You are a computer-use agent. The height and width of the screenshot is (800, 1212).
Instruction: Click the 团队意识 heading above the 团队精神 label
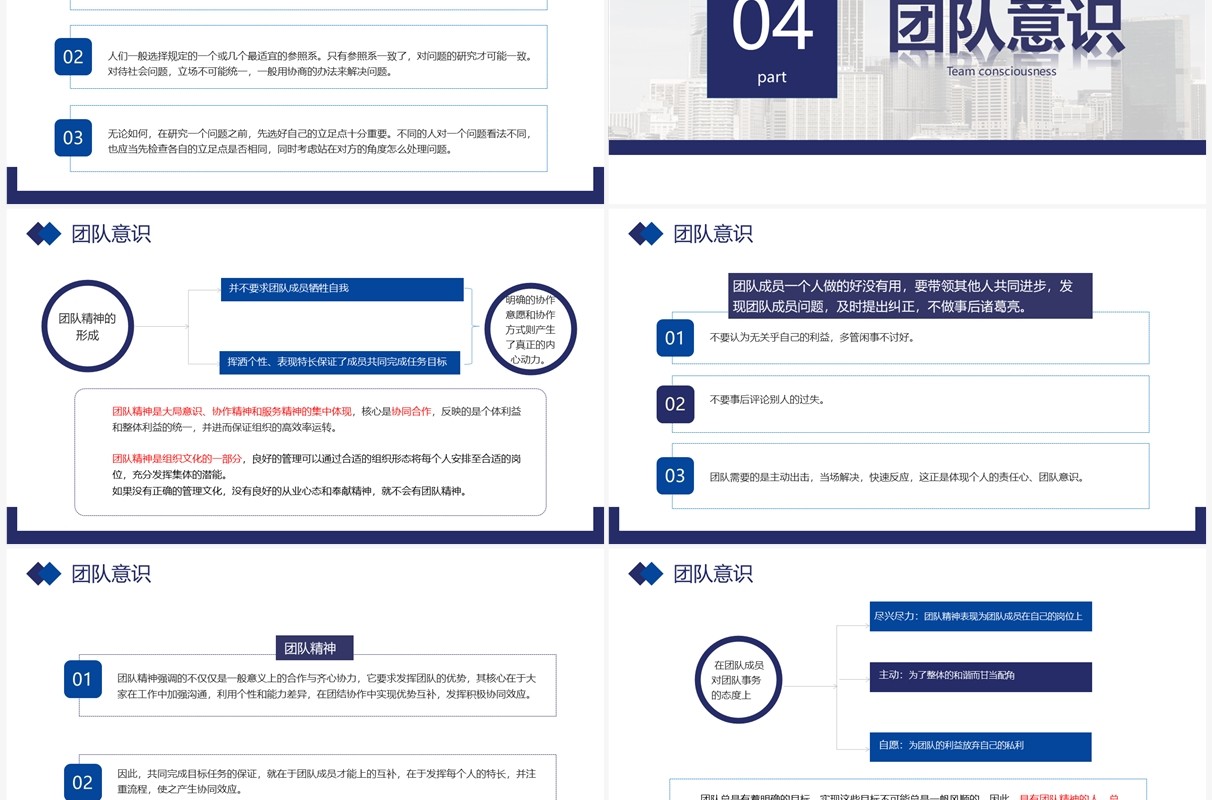(x=111, y=574)
